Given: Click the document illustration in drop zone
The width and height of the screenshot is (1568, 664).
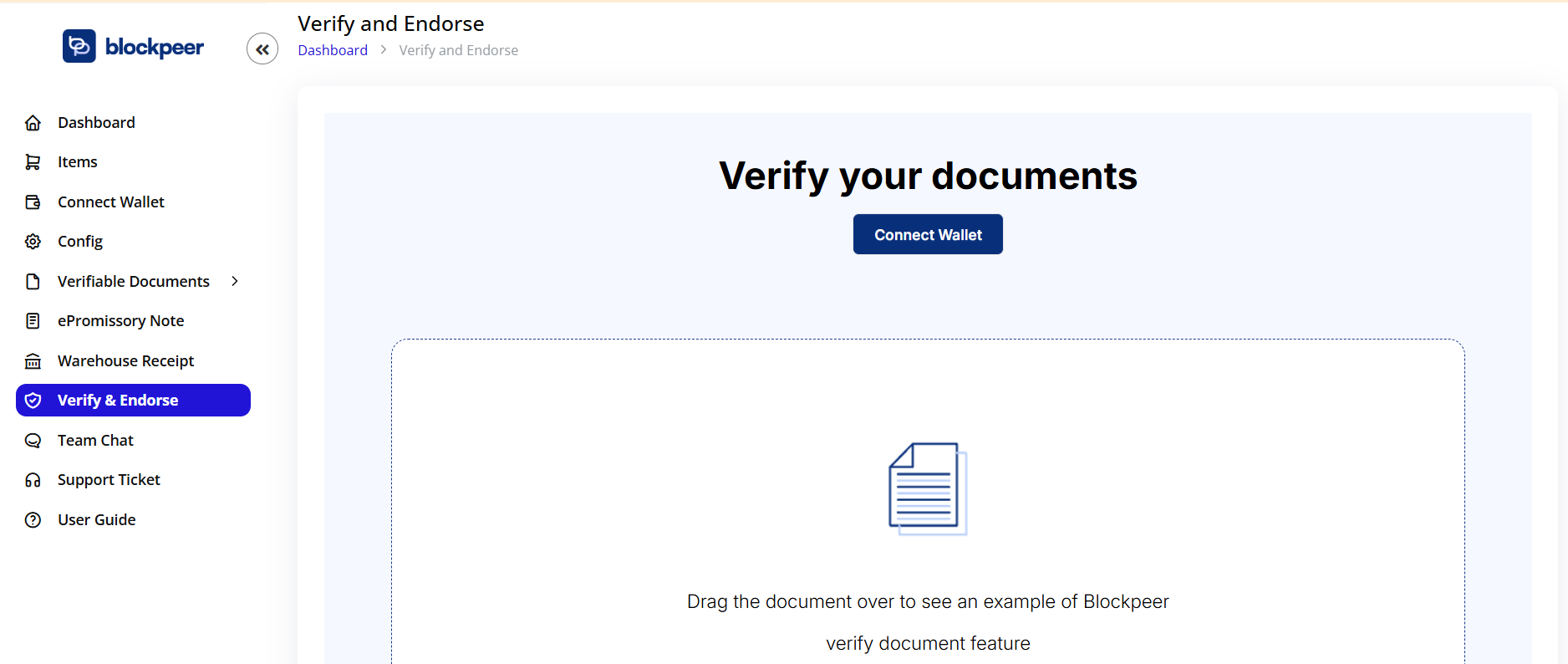Looking at the screenshot, I should coord(928,489).
